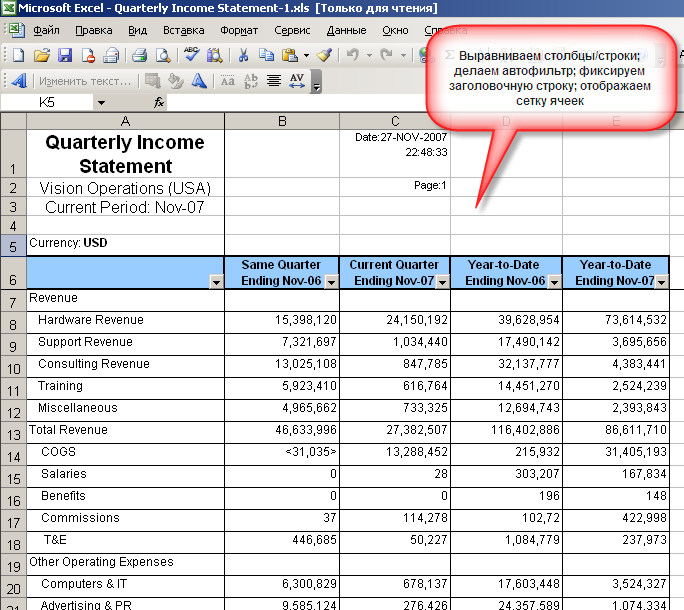Screen dimensions: 684x610
Task: Click the Copy icon
Action: (x=266, y=55)
